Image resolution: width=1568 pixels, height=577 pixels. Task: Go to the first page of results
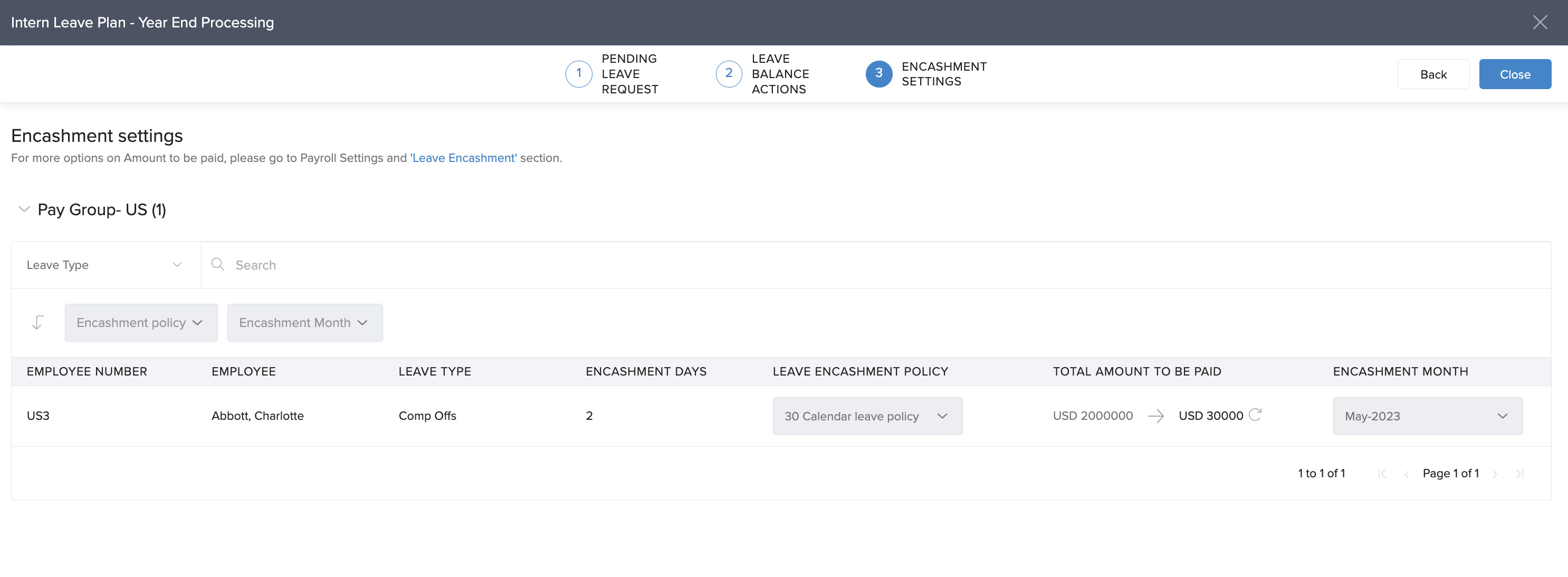coord(1382,474)
